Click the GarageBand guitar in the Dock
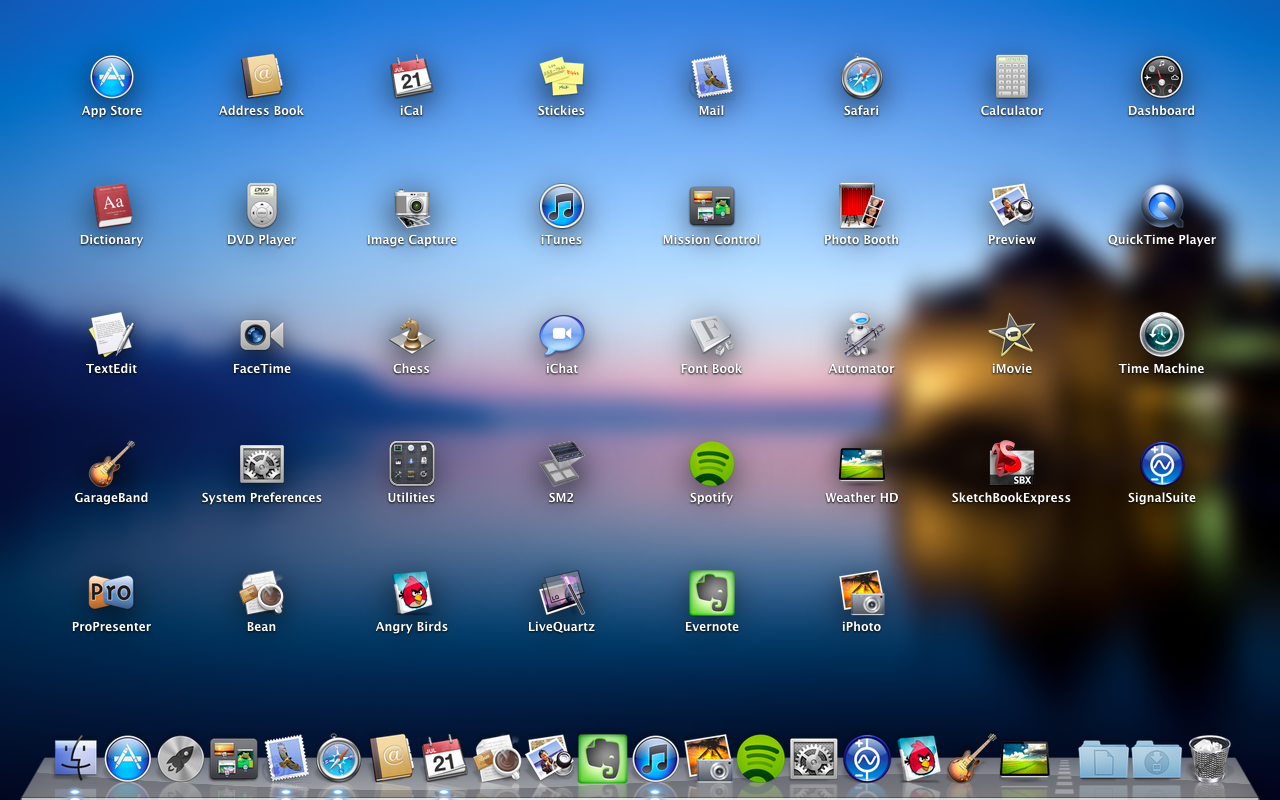This screenshot has width=1280, height=800. 971,759
